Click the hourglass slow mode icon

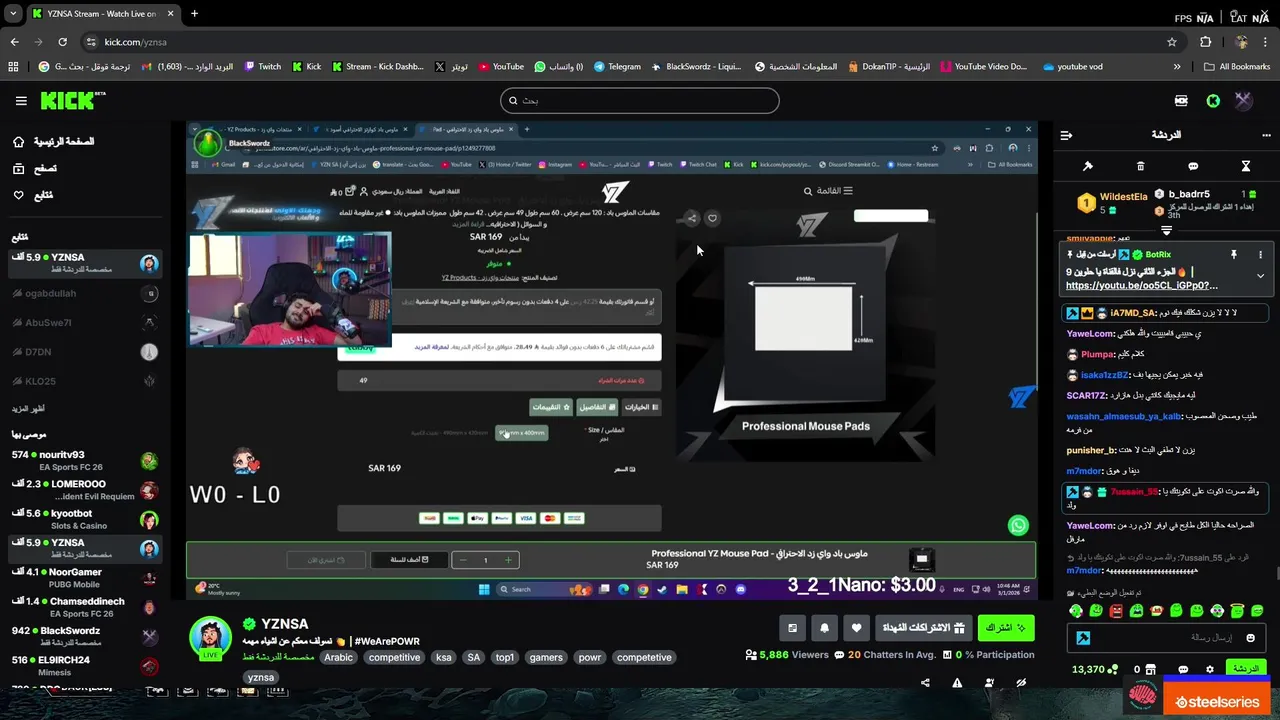pyautogui.click(x=1246, y=166)
